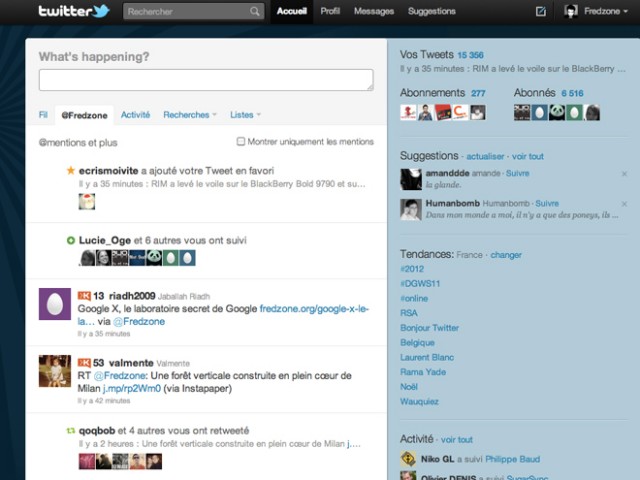640x480 pixels.
Task: Click first avatar under Abonnements
Action: point(408,112)
